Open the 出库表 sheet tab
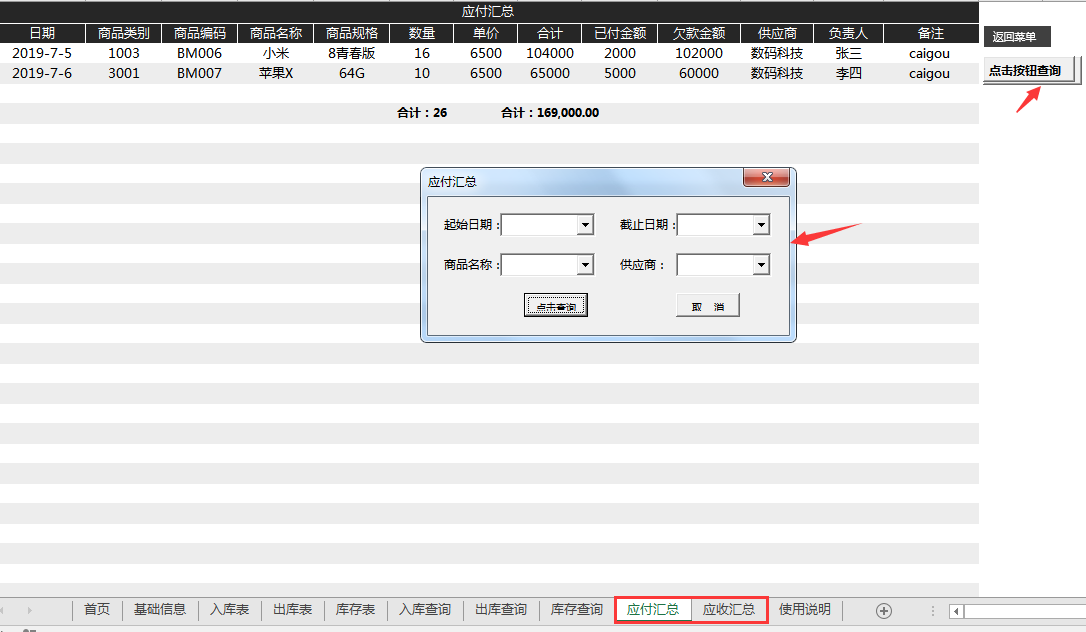This screenshot has height=632, width=1086. [293, 610]
